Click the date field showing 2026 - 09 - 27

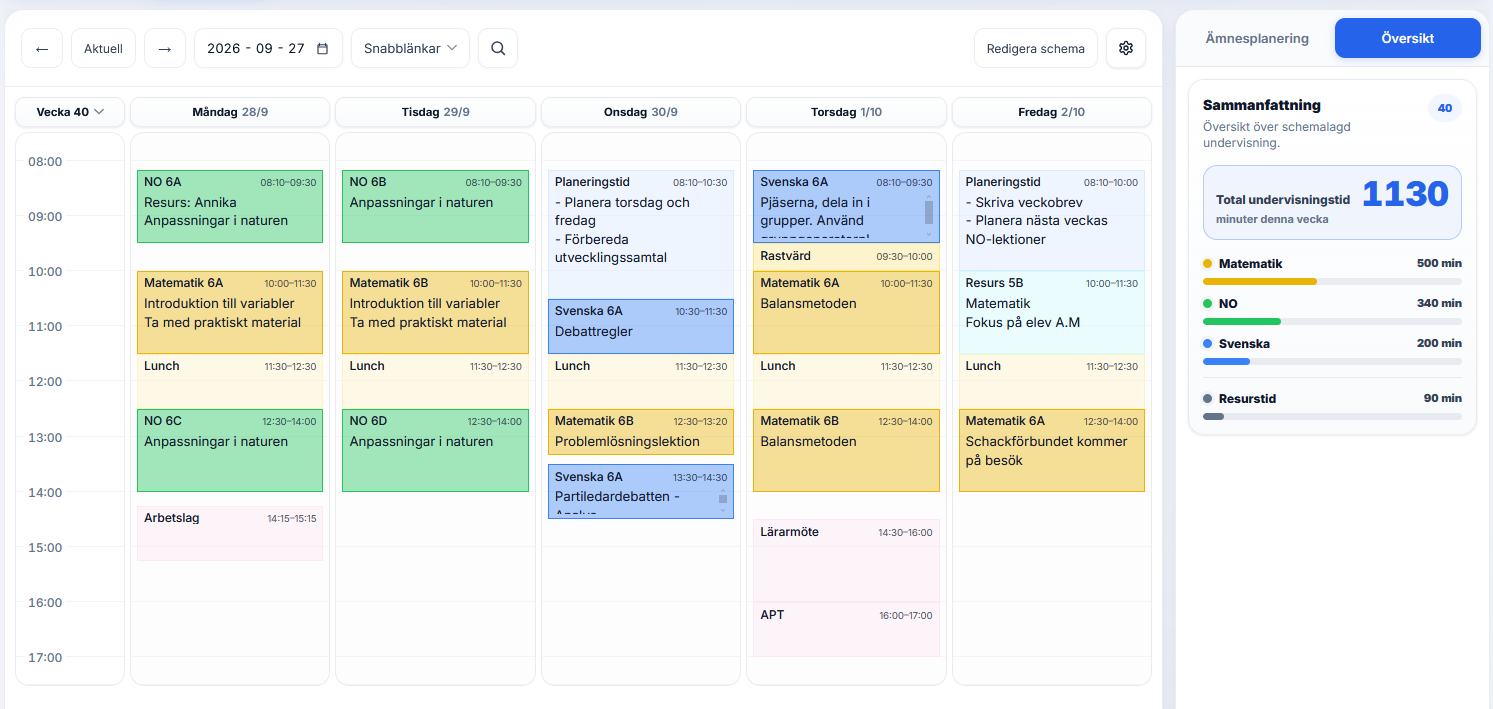268,48
